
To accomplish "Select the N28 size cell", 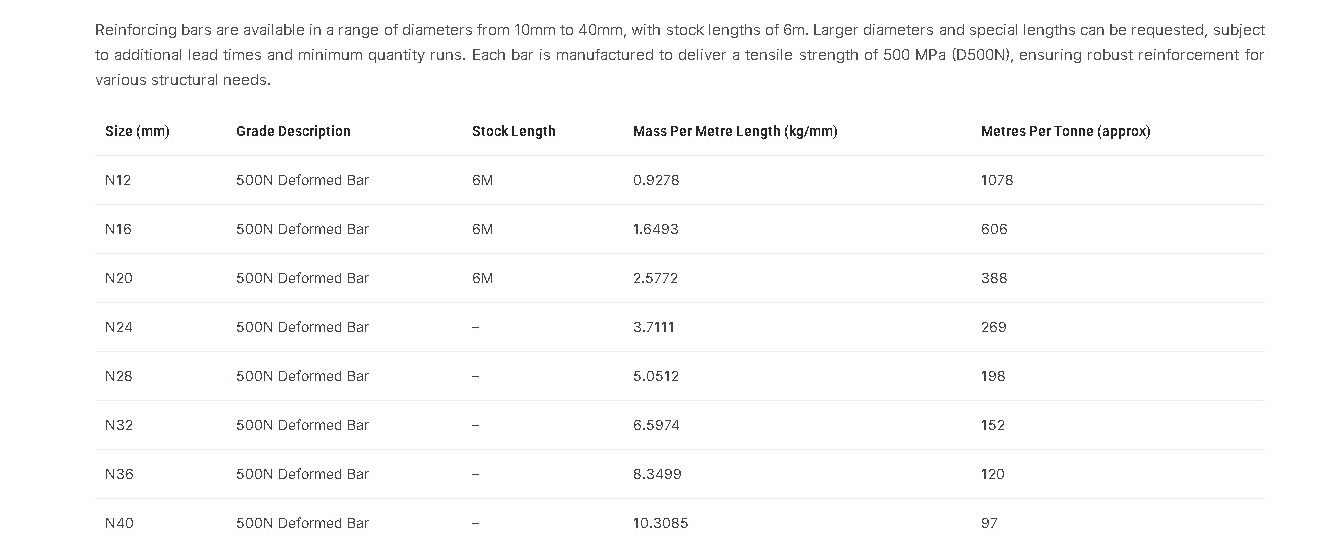I will [118, 376].
